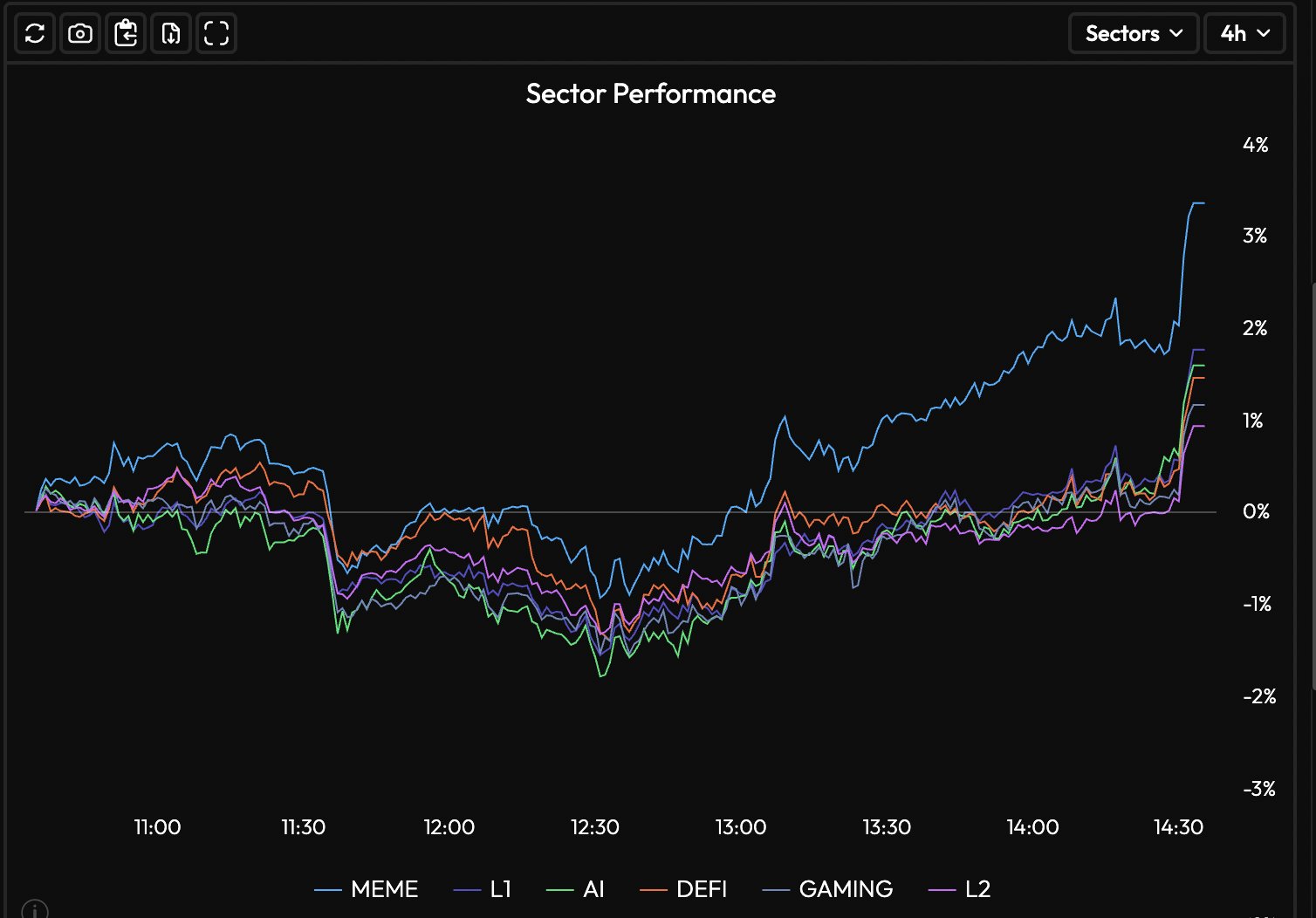This screenshot has width=1316, height=918.
Task: Enter fullscreen with the expand icon
Action: click(x=216, y=34)
